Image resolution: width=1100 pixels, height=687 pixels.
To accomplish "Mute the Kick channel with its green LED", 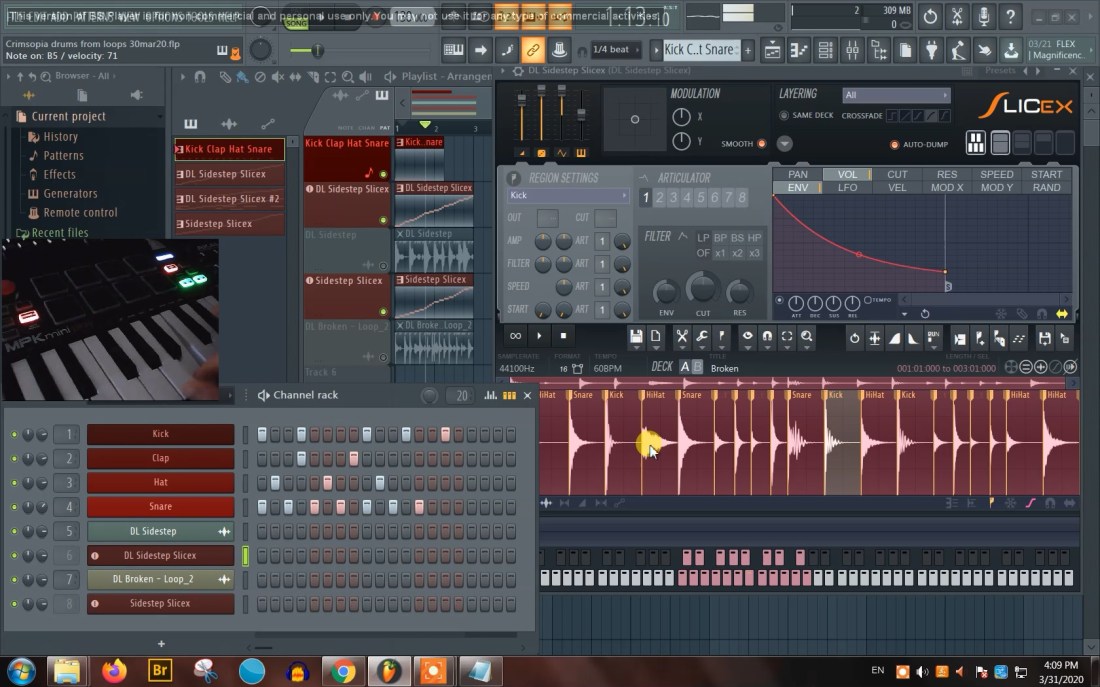I will [14, 434].
